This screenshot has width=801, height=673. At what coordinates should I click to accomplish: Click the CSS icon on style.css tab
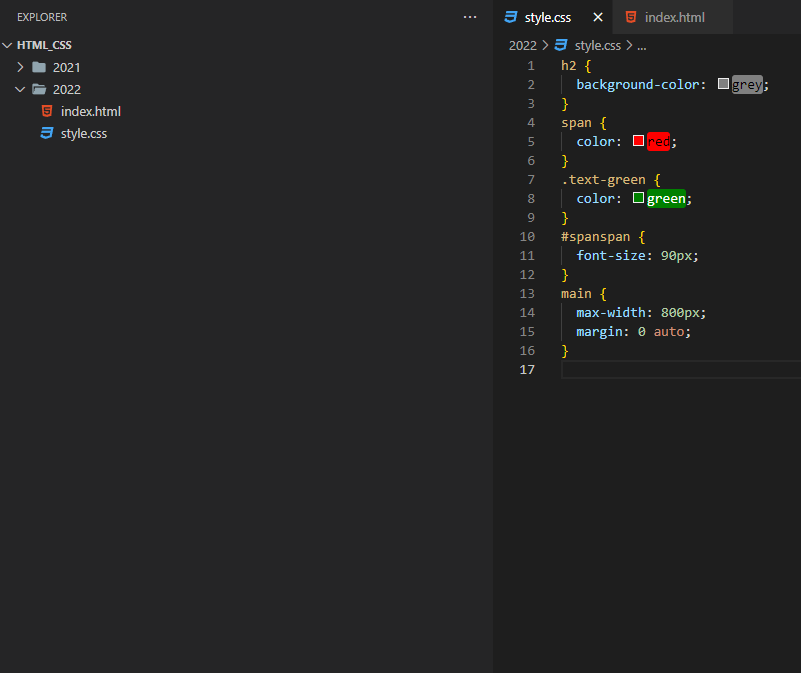point(511,17)
